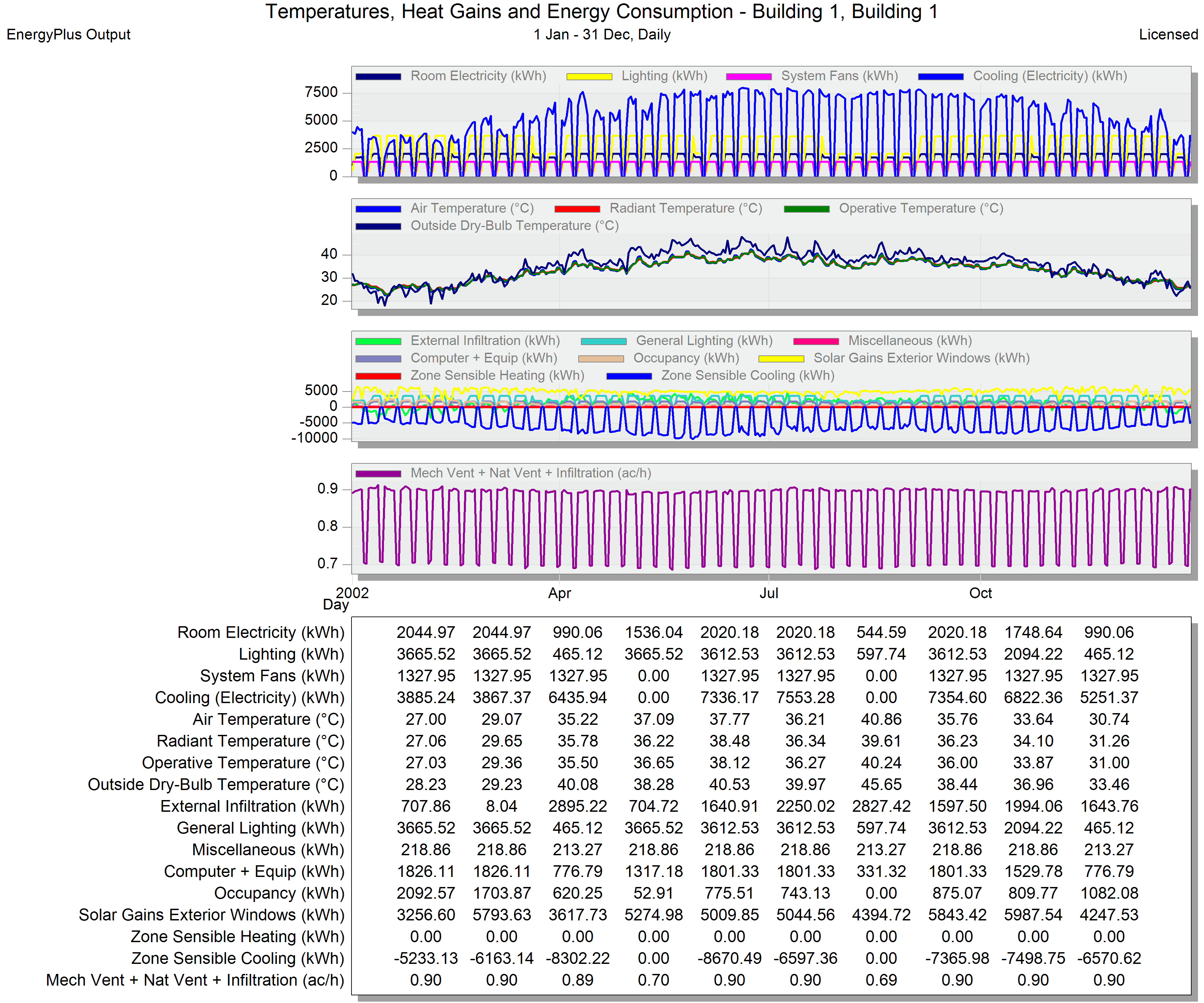Click the External Infiltration legend swatch
Viewport: 1204px width, 1003px height.
click(378, 341)
